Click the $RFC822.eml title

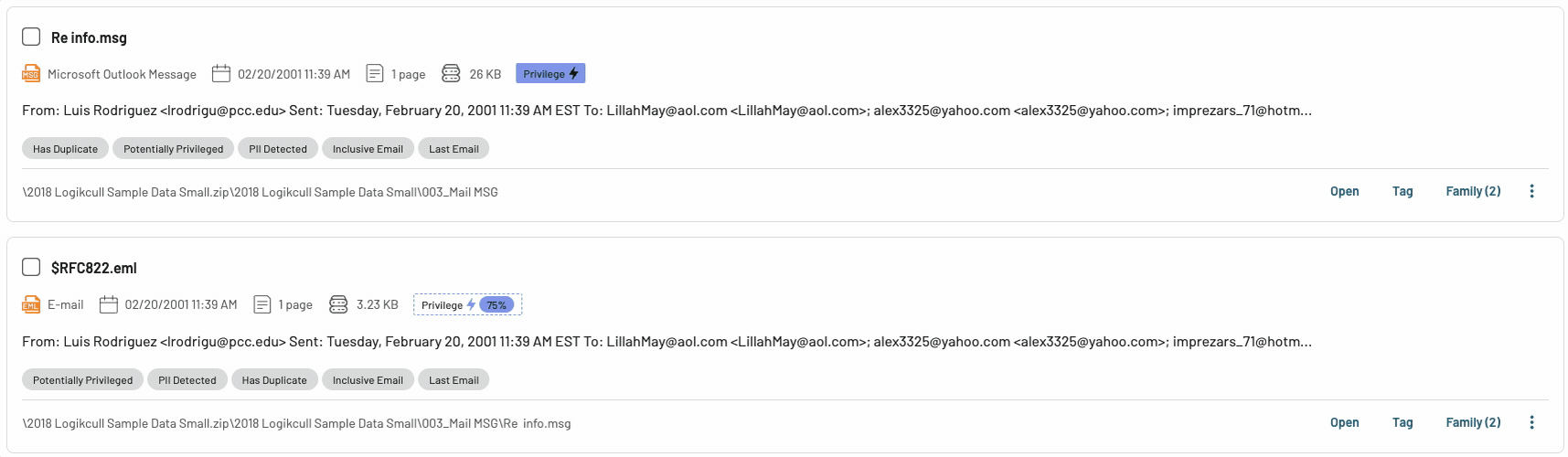(94, 268)
